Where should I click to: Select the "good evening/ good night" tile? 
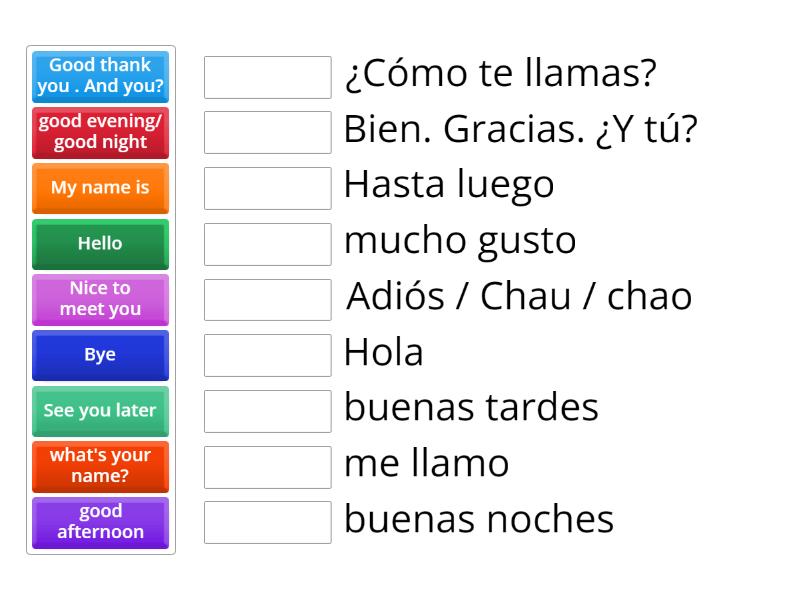click(x=100, y=133)
